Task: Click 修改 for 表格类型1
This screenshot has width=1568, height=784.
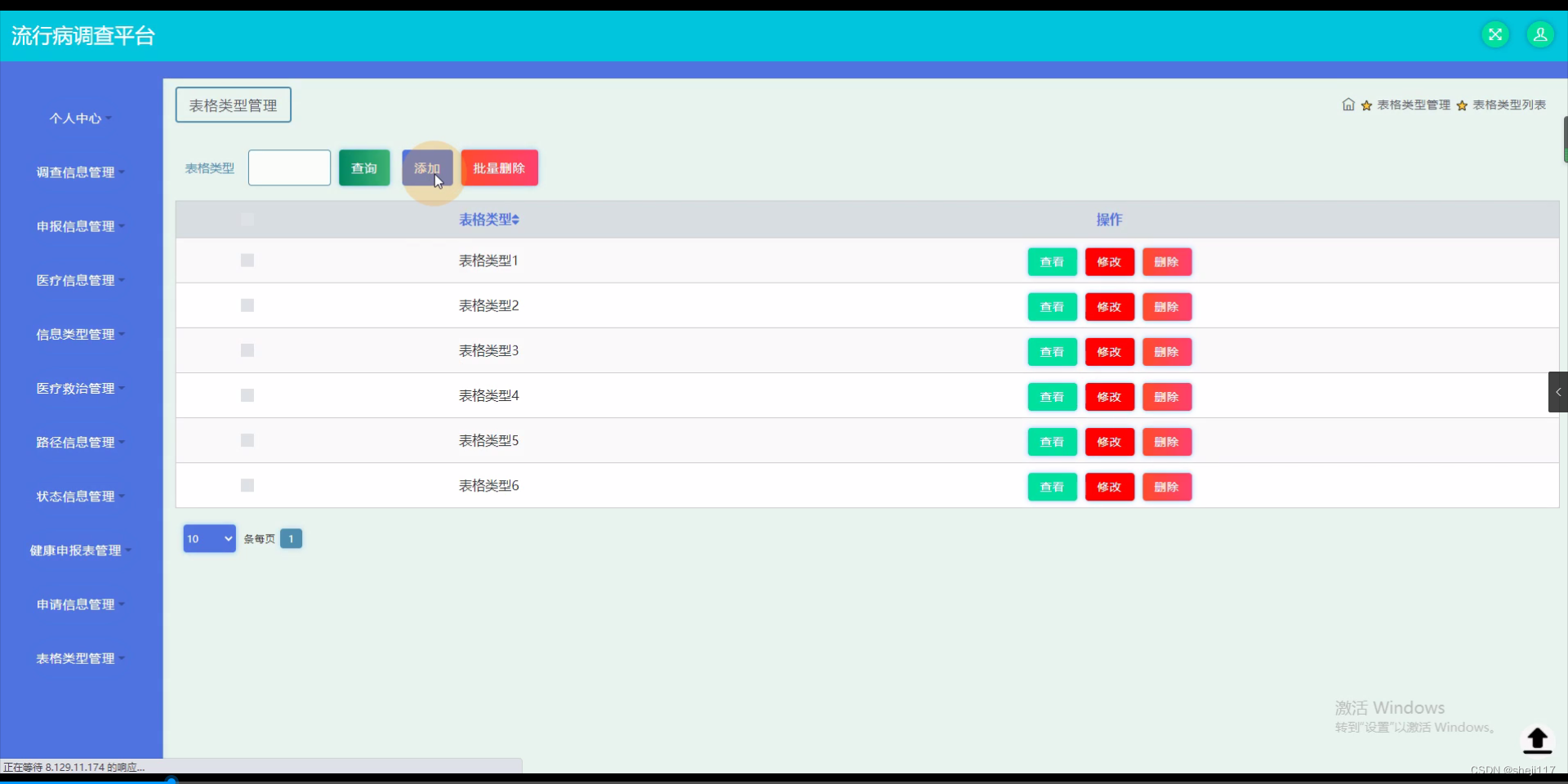Action: point(1109,262)
